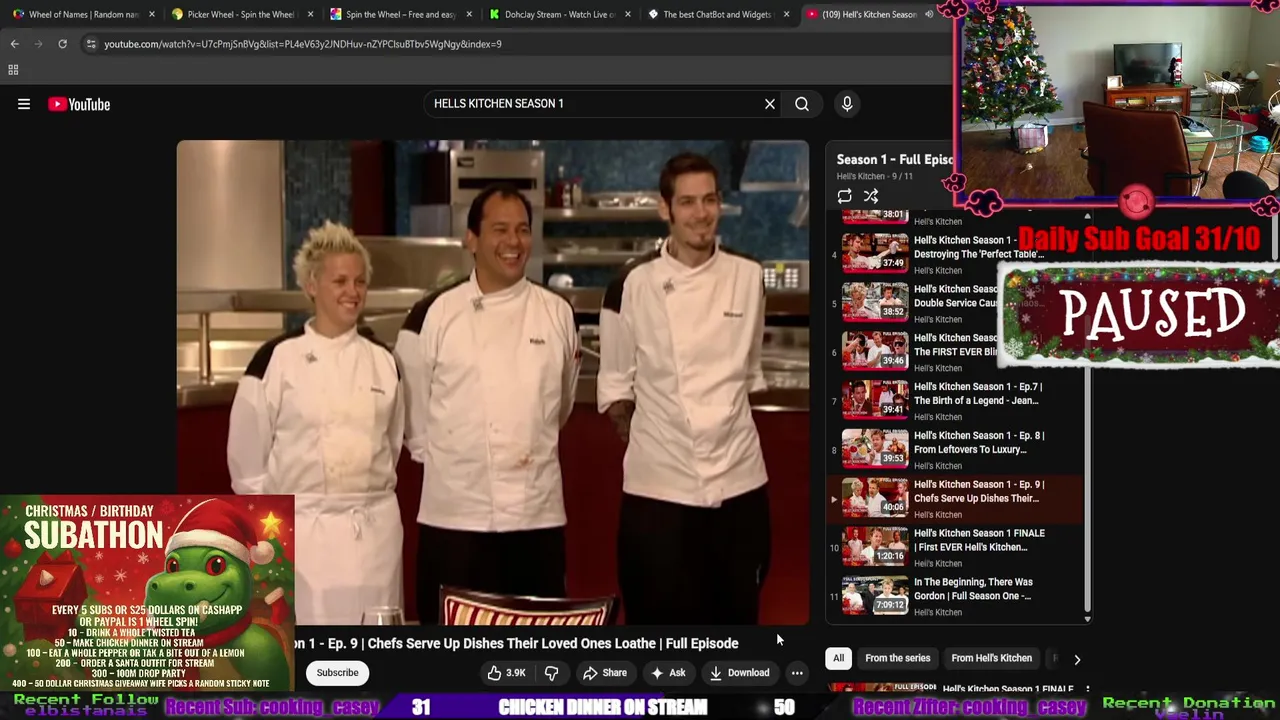Click the 1:20:16 finale thumbnail
The height and width of the screenshot is (720, 1280).
pos(875,546)
